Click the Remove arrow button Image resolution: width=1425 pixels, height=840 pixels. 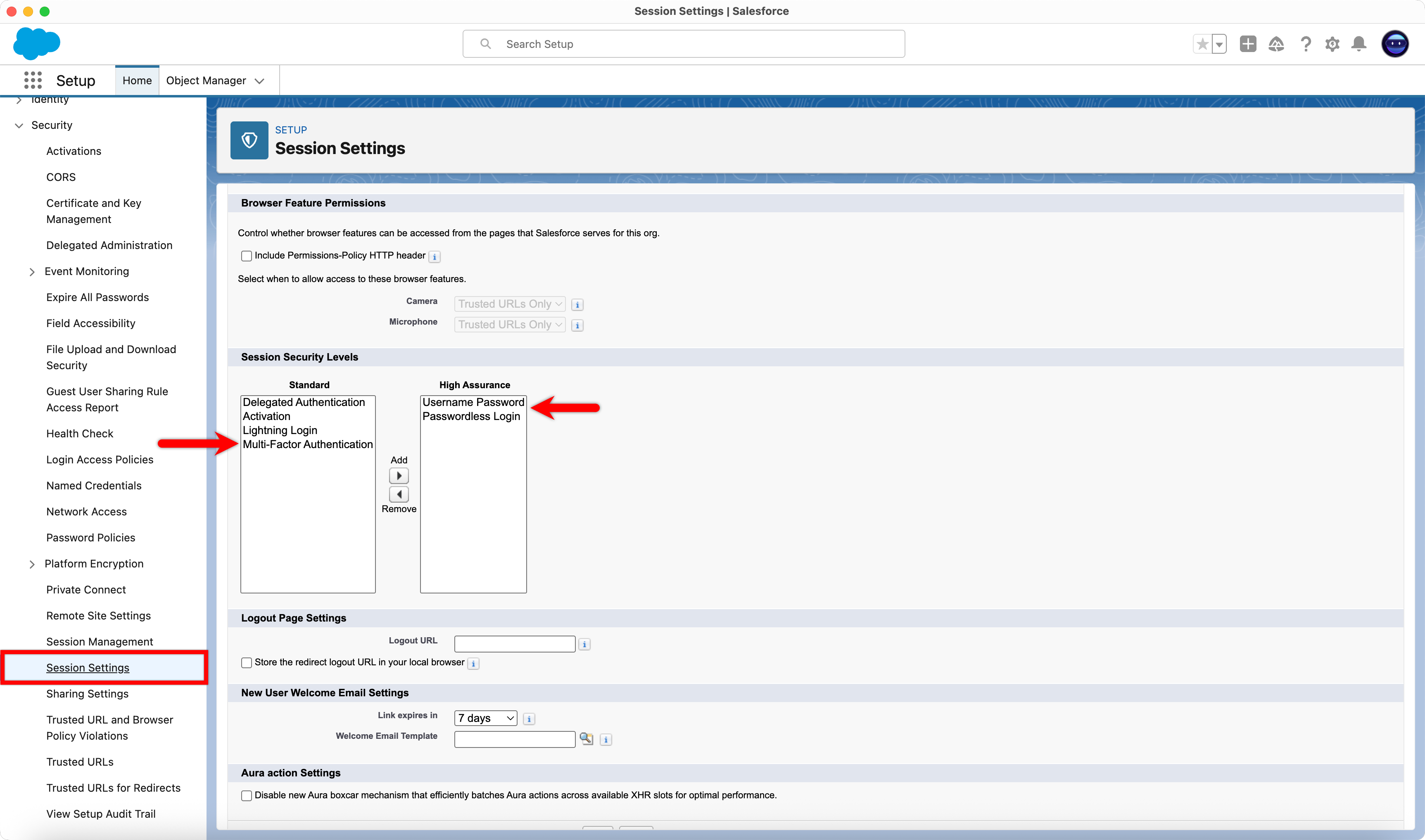tap(399, 494)
